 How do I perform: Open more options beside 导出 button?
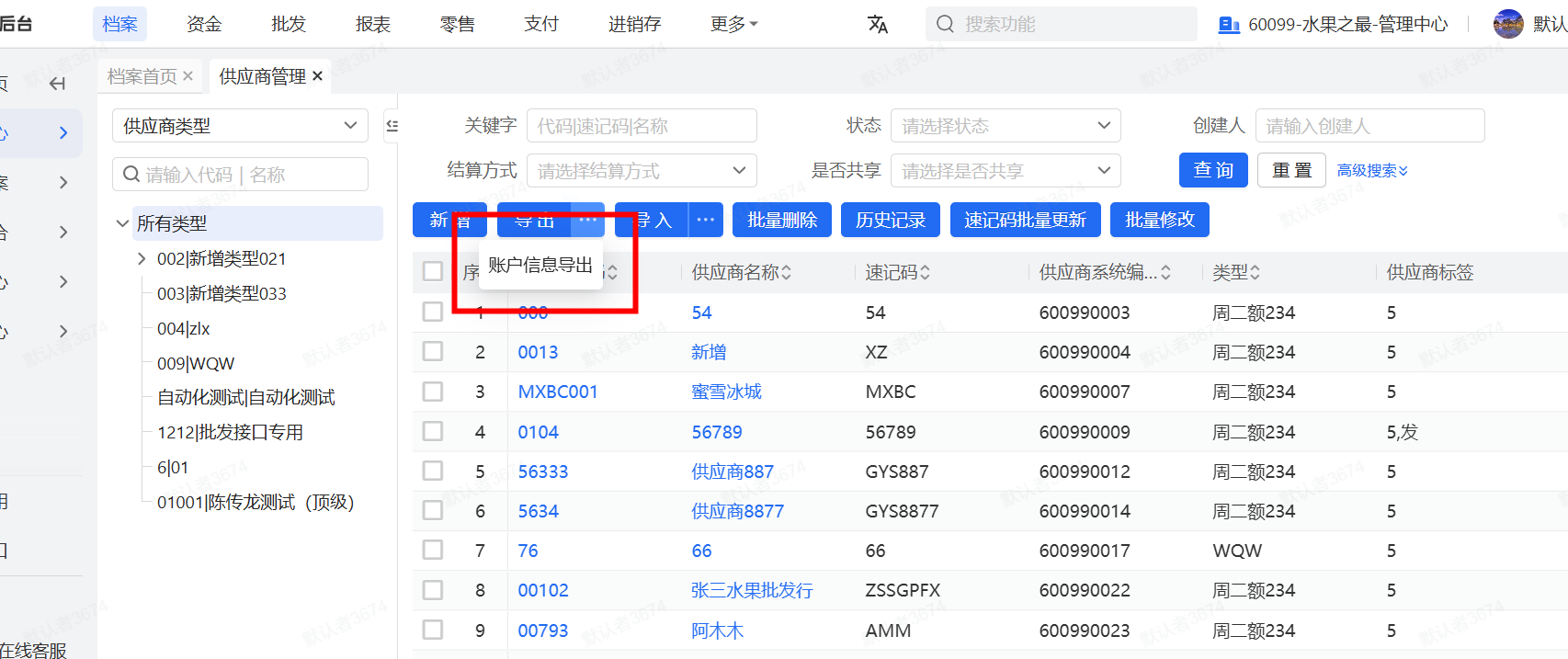588,220
